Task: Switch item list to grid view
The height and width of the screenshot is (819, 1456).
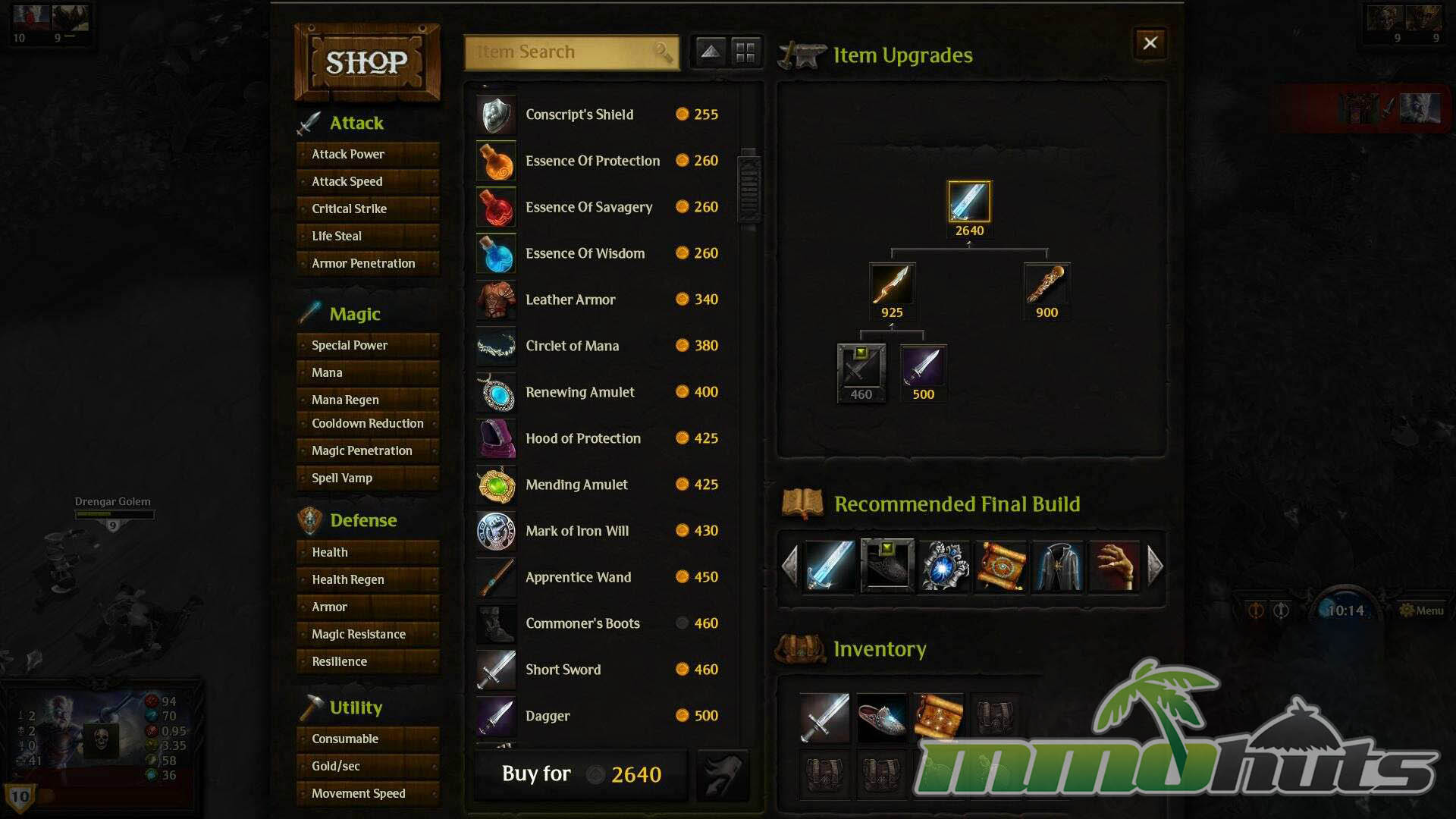Action: 745,52
